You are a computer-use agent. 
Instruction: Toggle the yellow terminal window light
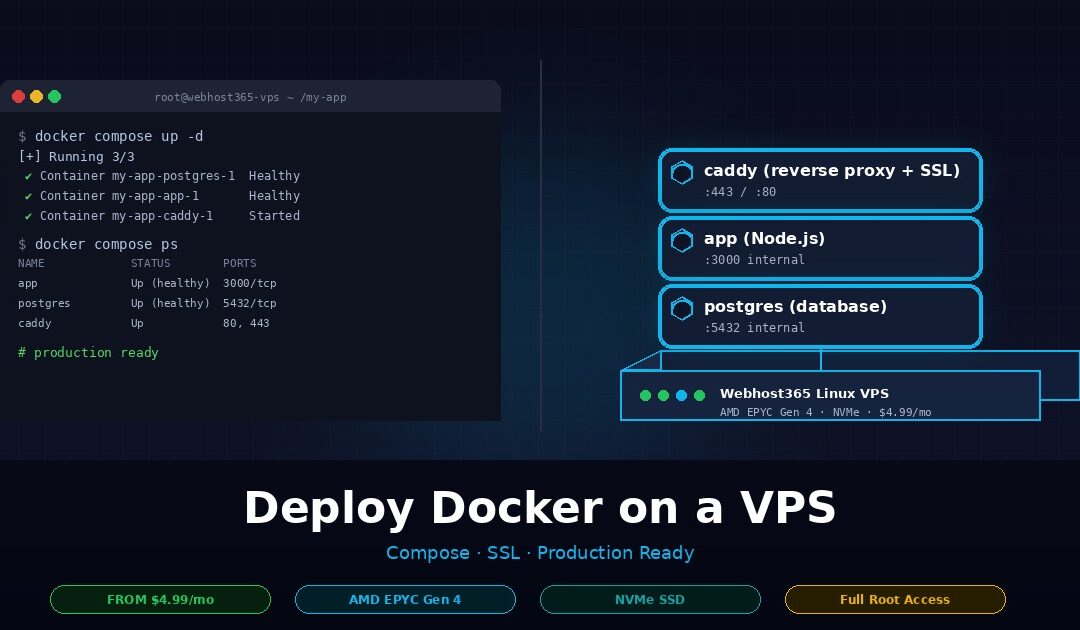(37, 97)
